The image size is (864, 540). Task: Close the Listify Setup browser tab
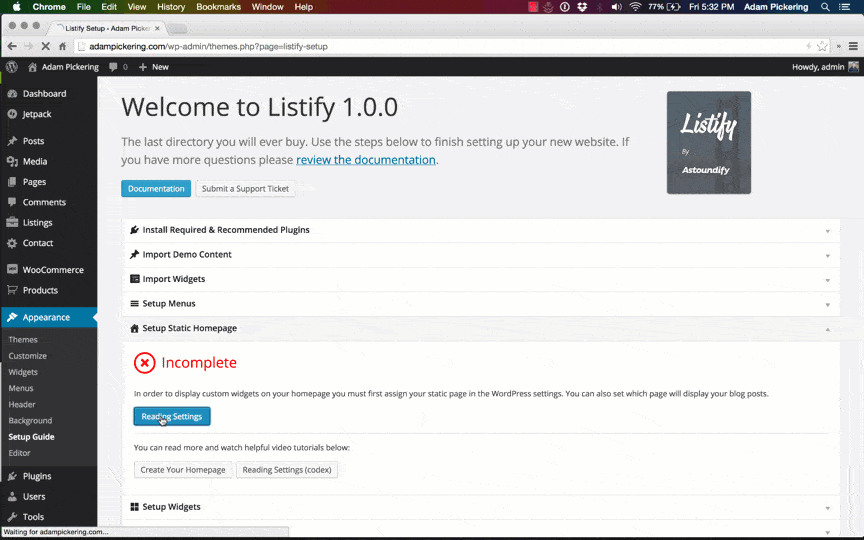(157, 28)
